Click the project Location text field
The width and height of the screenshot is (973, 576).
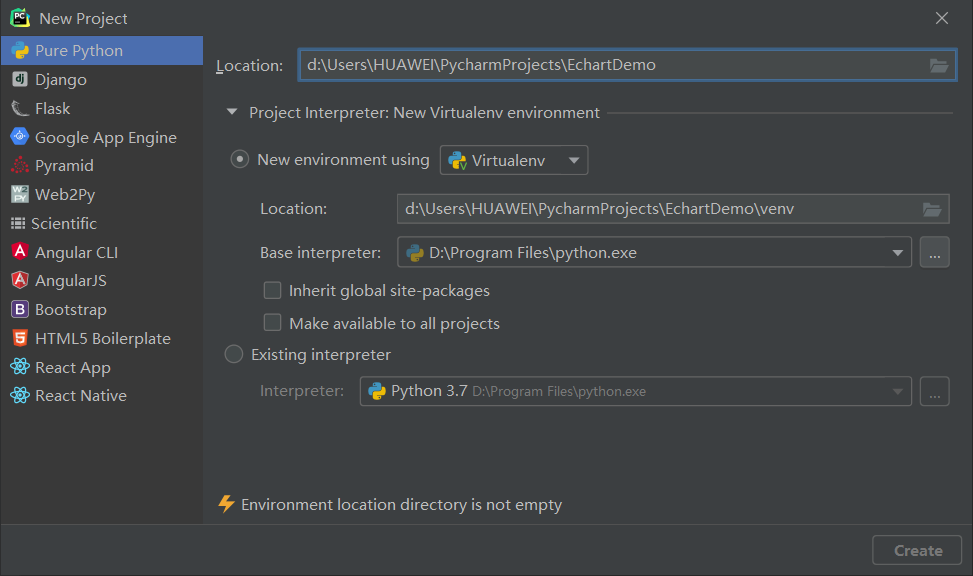coord(627,65)
